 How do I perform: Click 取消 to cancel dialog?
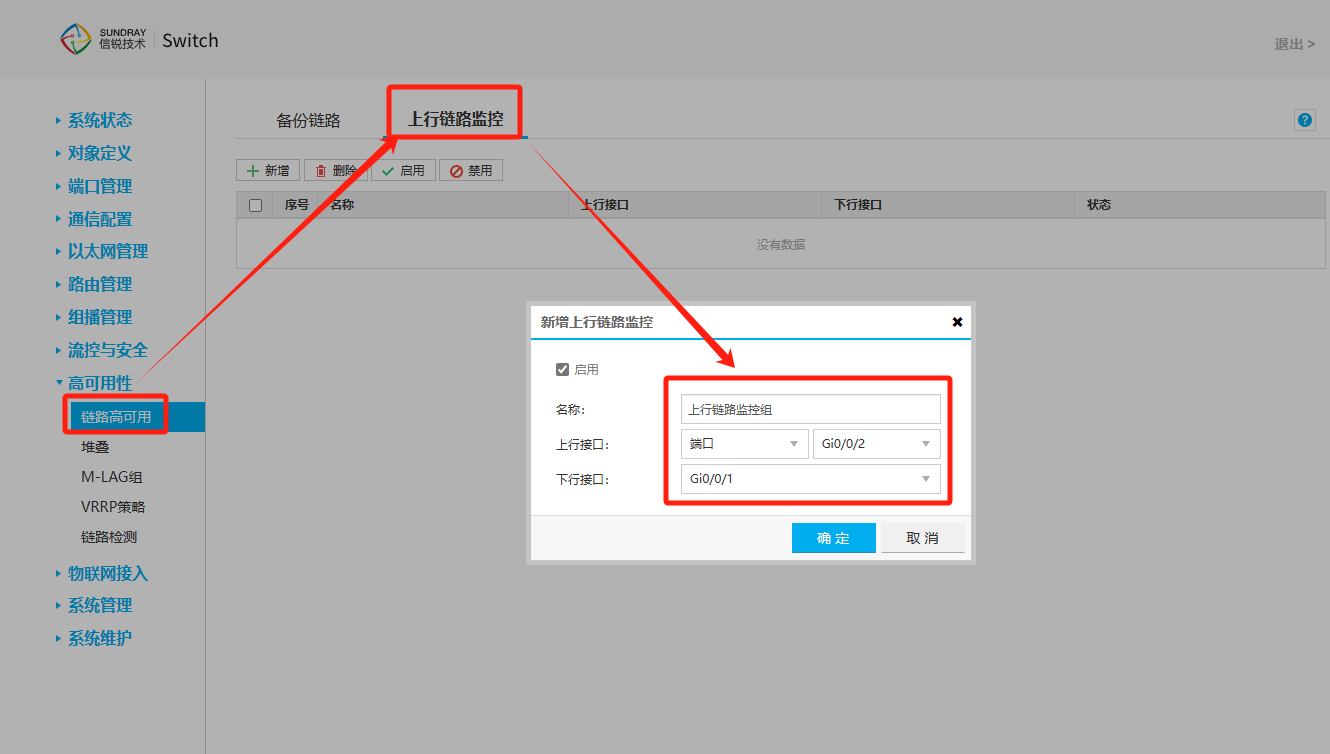pyautogui.click(x=922, y=538)
